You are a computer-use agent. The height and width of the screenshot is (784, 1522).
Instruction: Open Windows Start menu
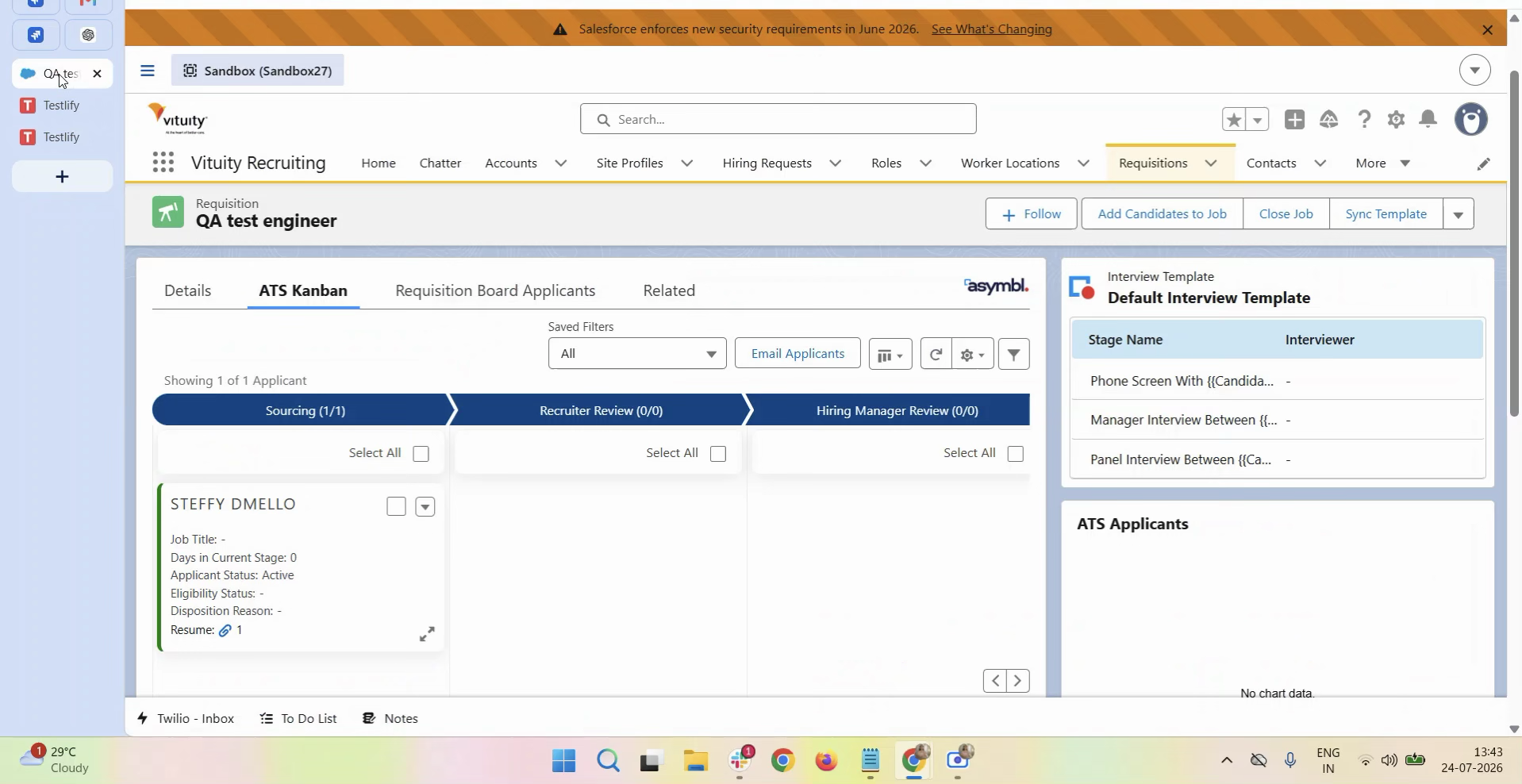[564, 761]
